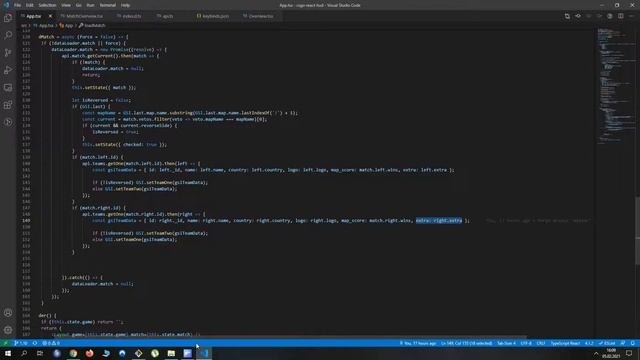The image size is (640, 360).
Task: Open the Run menu
Action: 90,5
